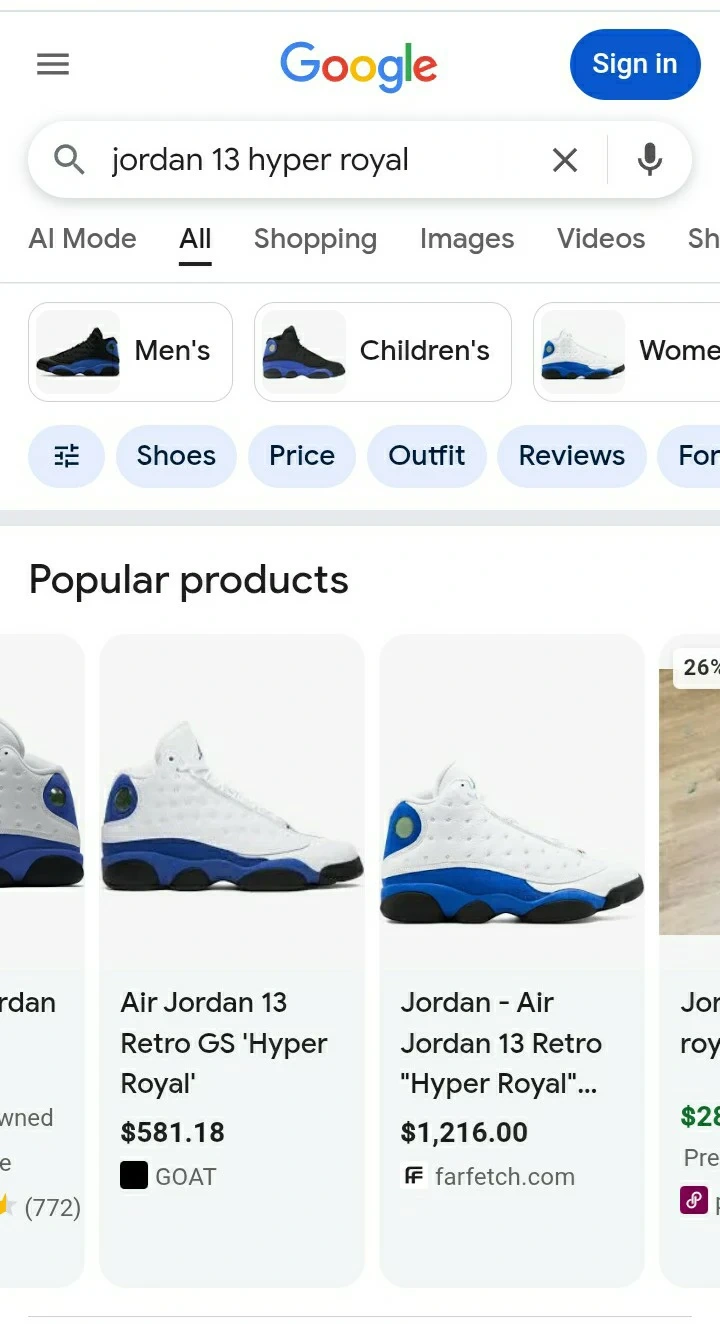720x1324 pixels.
Task: Click the farfetch.com seller logo
Action: point(414,1176)
